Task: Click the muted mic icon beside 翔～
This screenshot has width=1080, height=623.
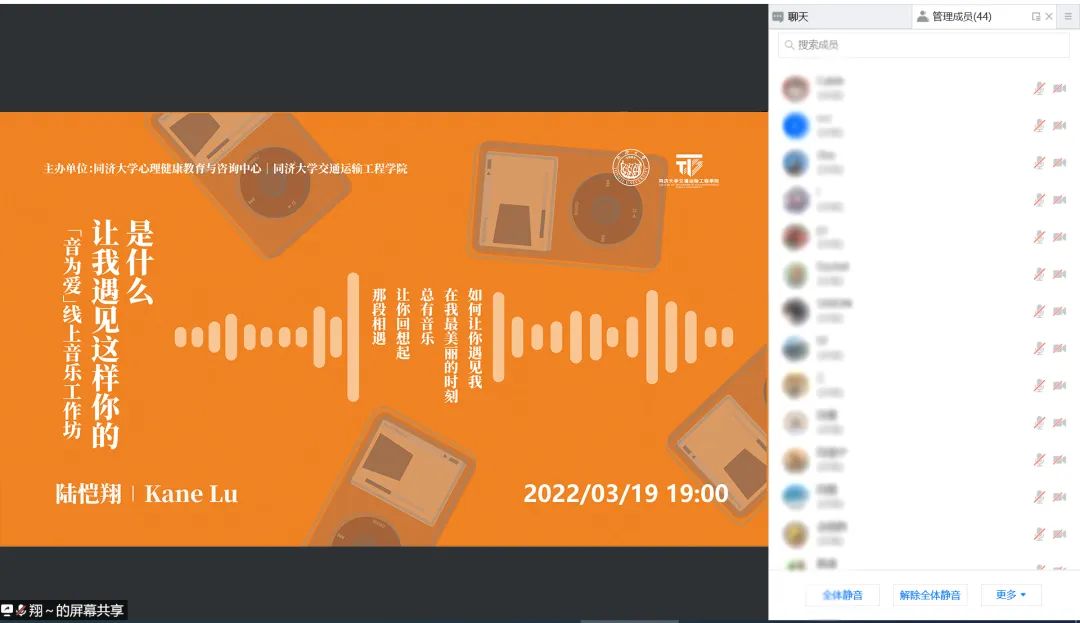Action: [x=20, y=610]
